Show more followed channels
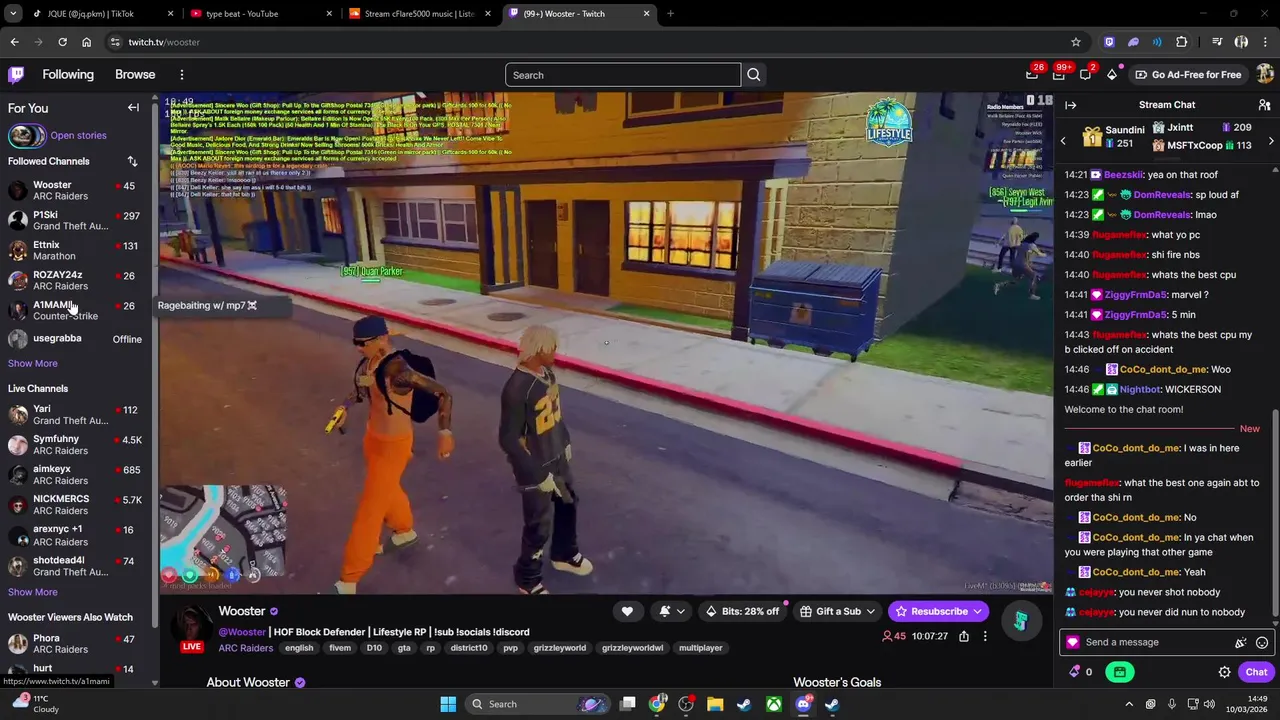The width and height of the screenshot is (1280, 720). [33, 364]
